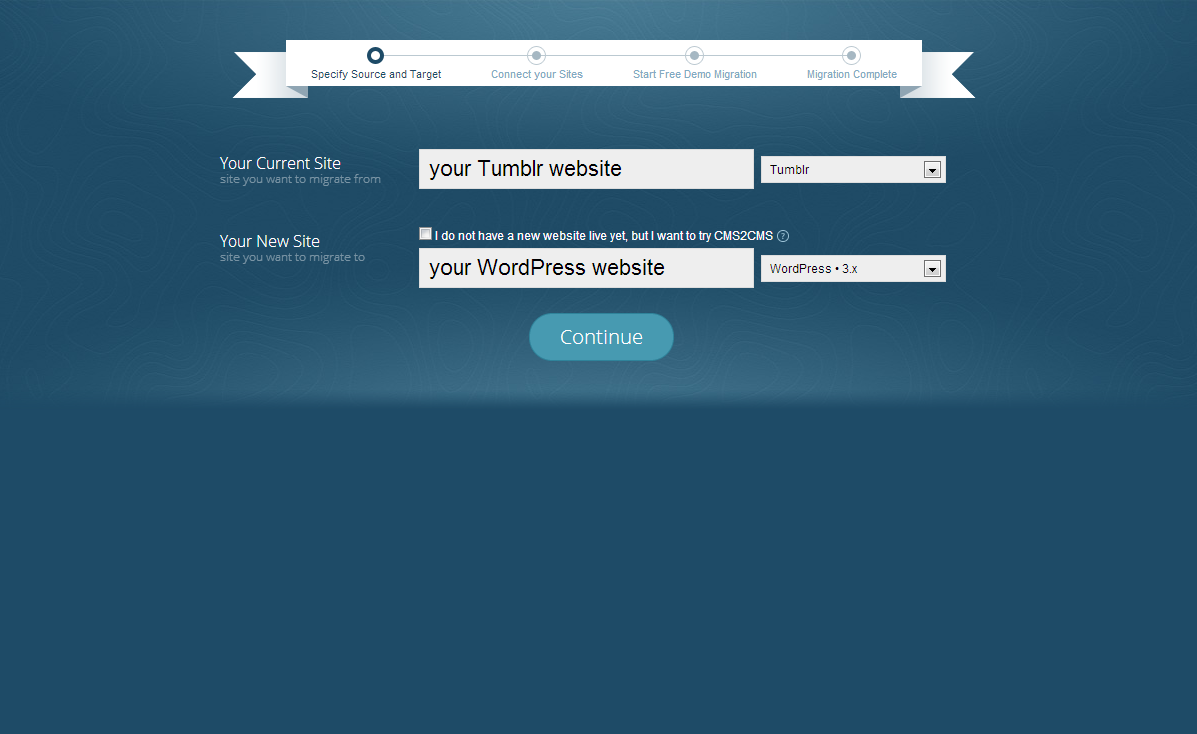This screenshot has height=734, width=1197.
Task: Click the 'site you want to migrate to' text
Action: tap(292, 257)
